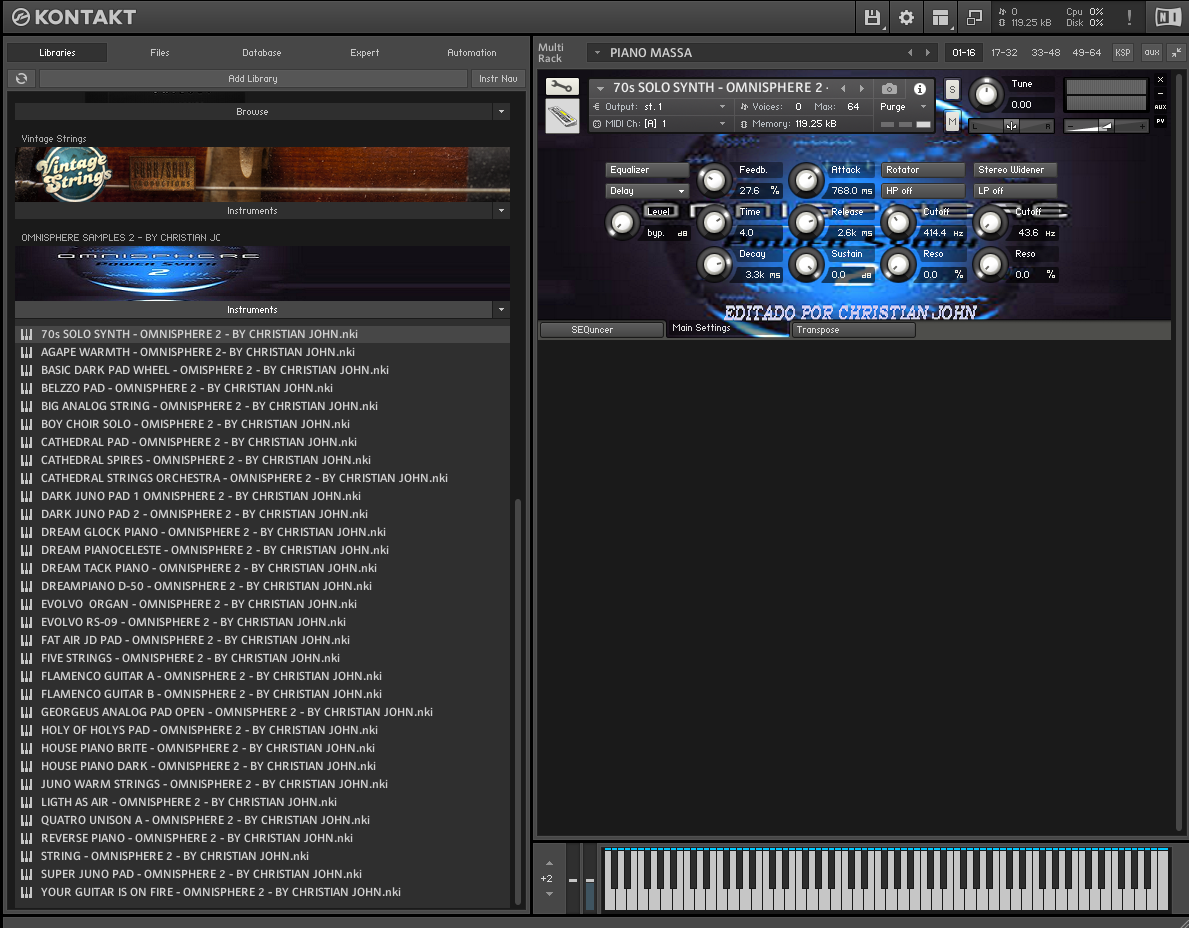Switch to the Automation tab
Image resolution: width=1189 pixels, height=928 pixels.
472,52
